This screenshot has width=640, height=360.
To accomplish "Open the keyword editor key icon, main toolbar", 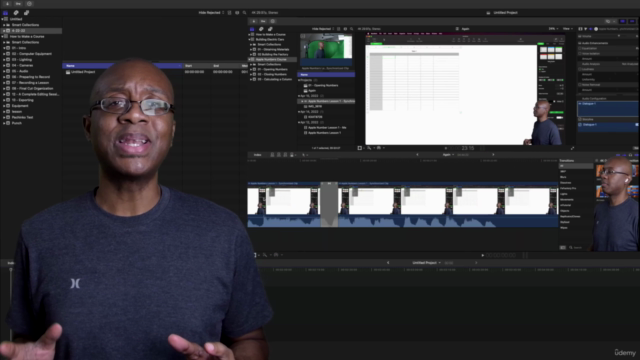I will click(18, 4).
